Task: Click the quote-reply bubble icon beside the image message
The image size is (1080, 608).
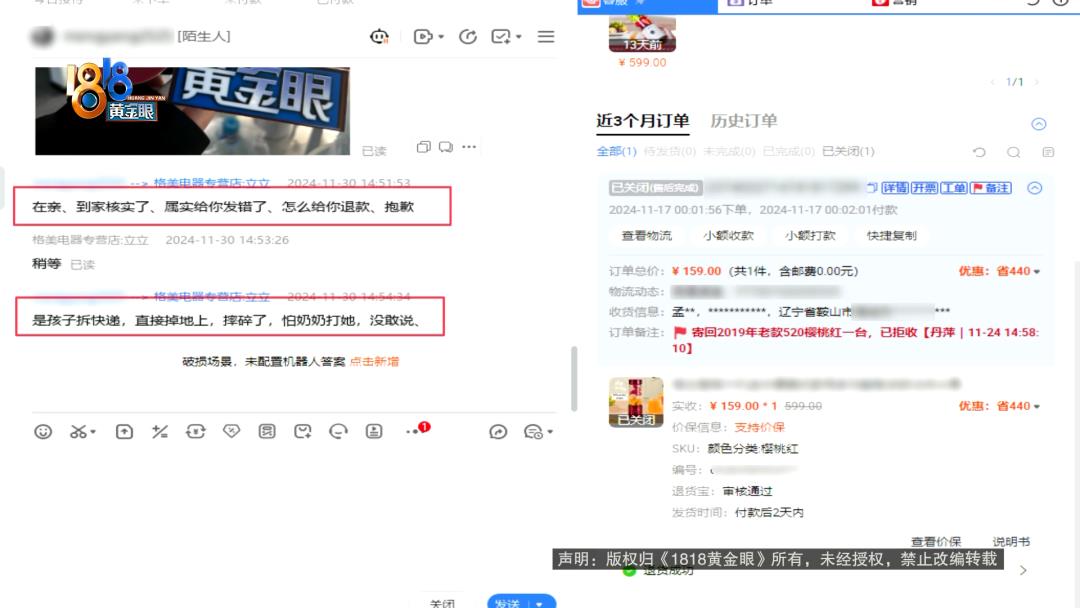Action: (446, 147)
